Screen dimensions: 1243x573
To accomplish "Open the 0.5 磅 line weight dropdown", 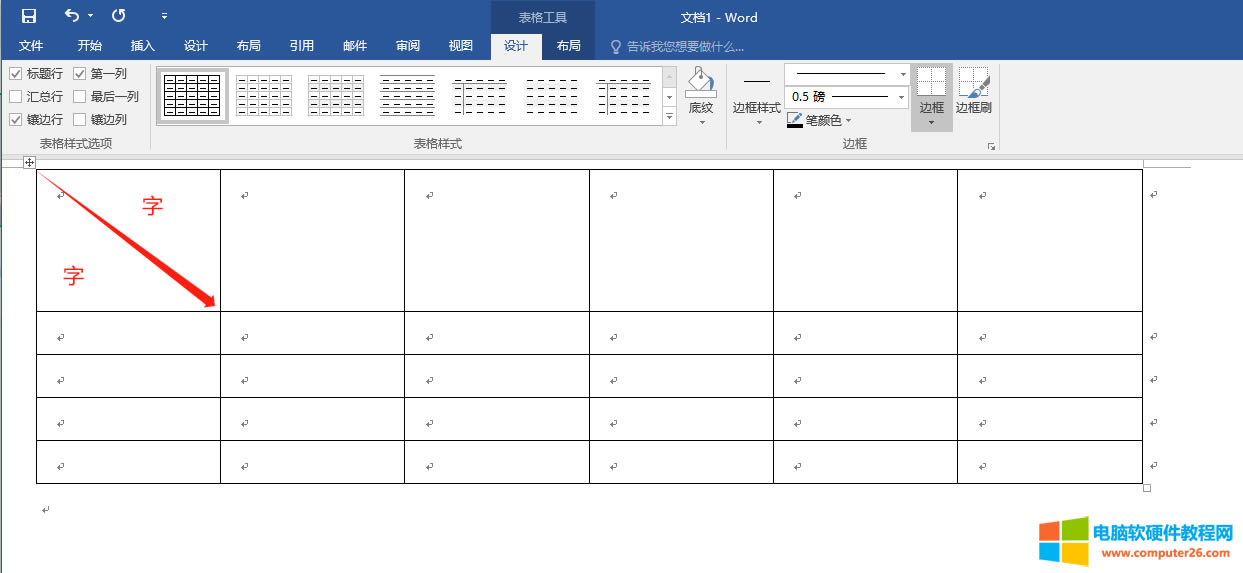I will tap(902, 97).
